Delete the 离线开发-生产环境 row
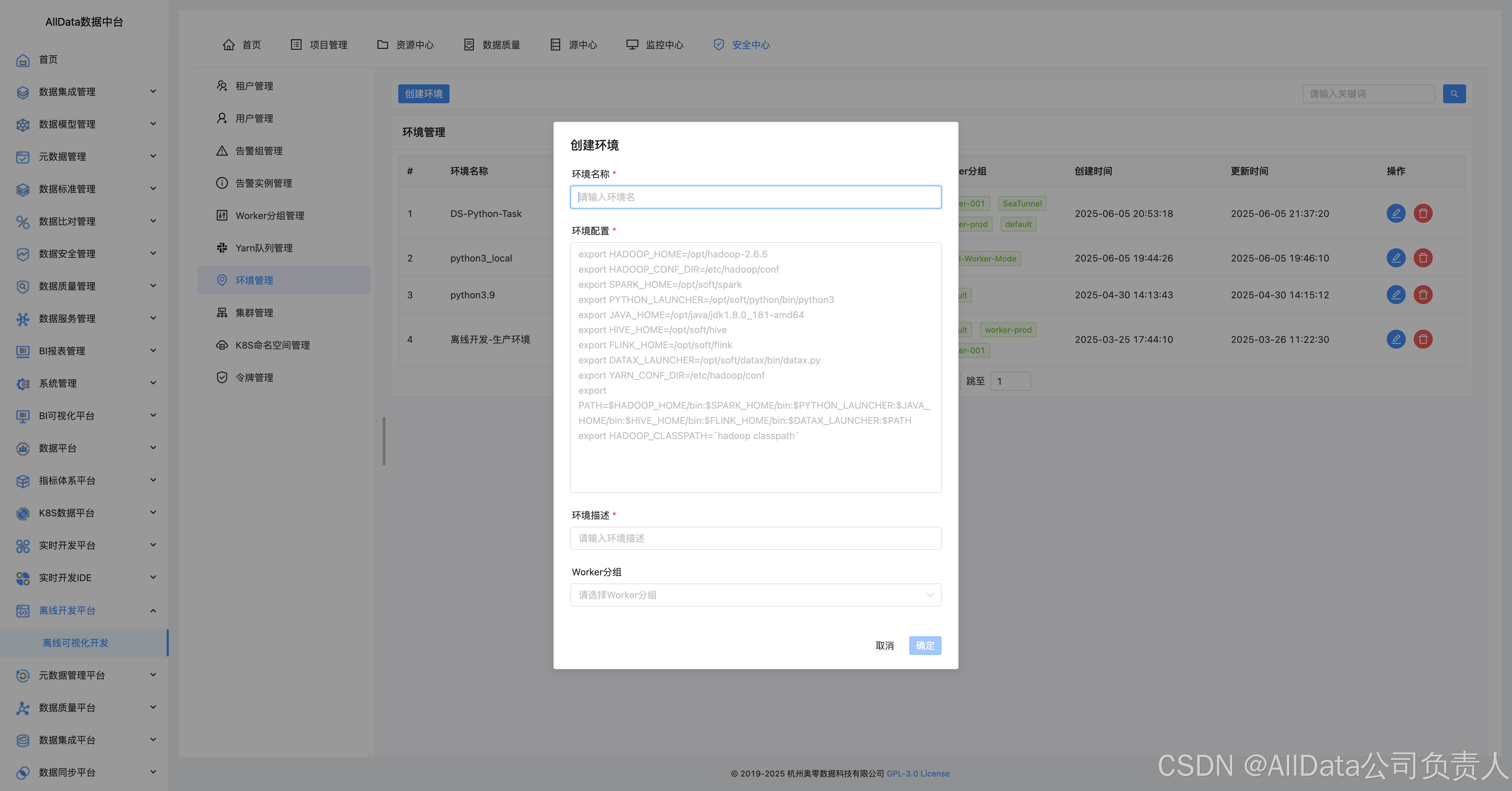The image size is (1512, 791). tap(1423, 339)
